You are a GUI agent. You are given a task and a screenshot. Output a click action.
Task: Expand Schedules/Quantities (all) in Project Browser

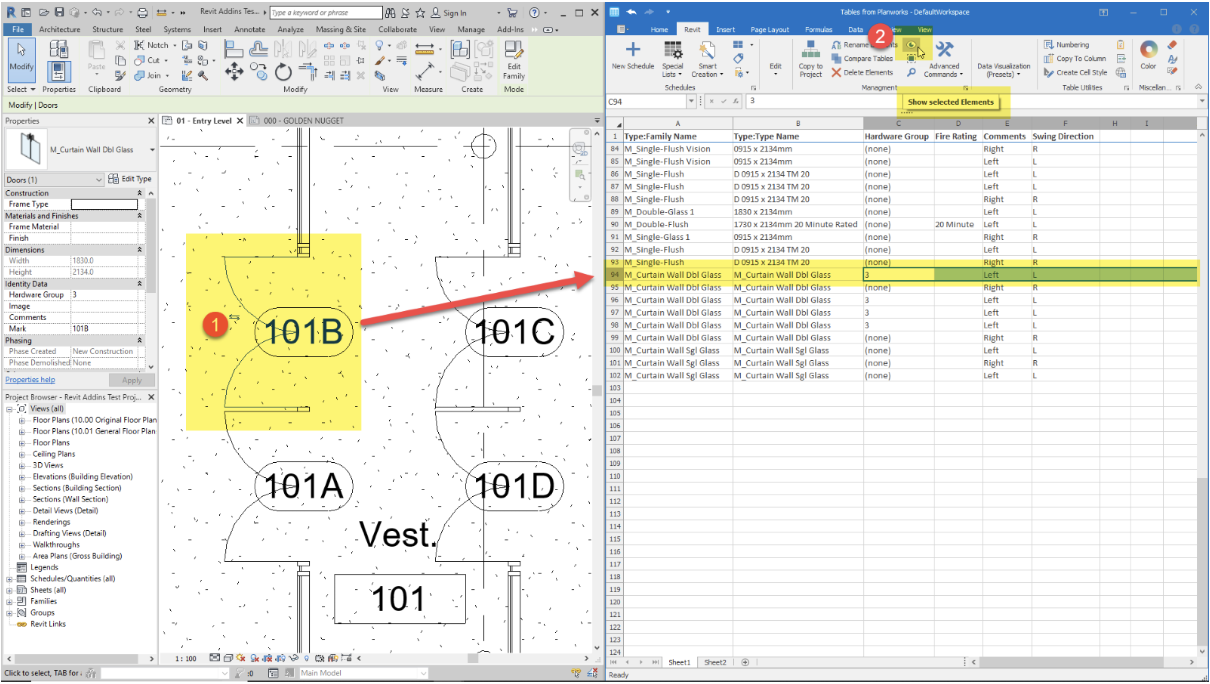(10, 579)
